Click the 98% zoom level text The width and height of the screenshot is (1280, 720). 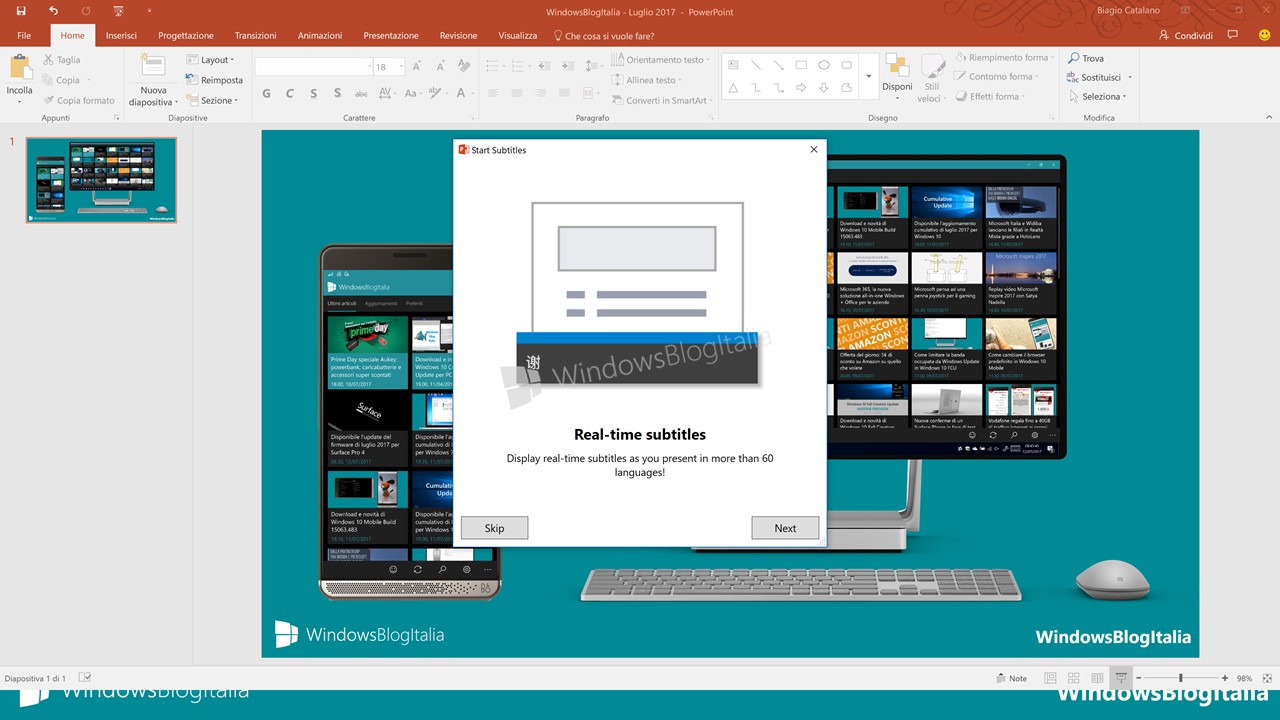(1245, 678)
